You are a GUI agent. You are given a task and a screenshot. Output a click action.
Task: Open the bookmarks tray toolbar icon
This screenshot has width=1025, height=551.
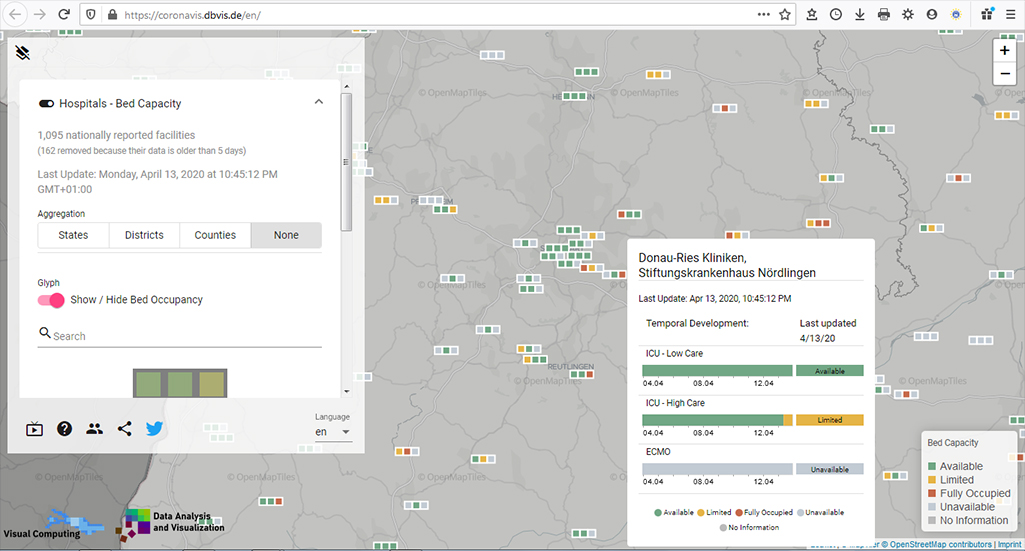[x=812, y=14]
